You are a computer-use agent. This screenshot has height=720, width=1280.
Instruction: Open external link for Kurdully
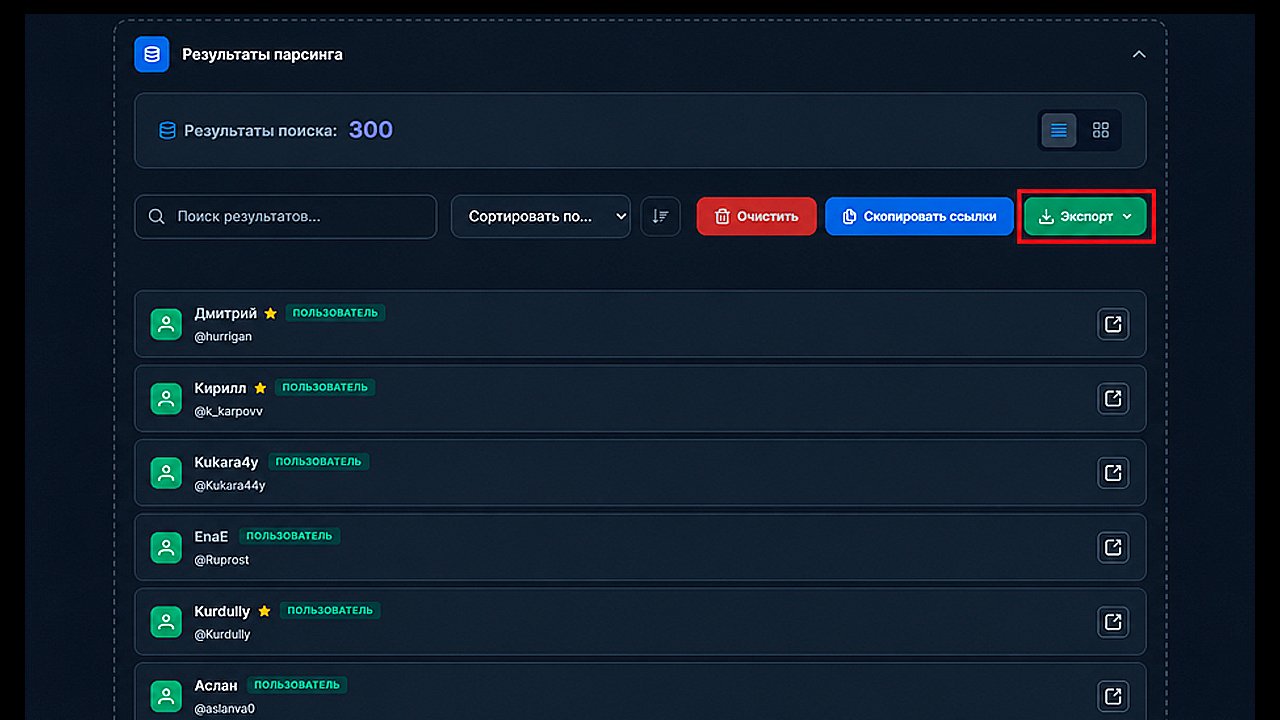coord(1113,621)
